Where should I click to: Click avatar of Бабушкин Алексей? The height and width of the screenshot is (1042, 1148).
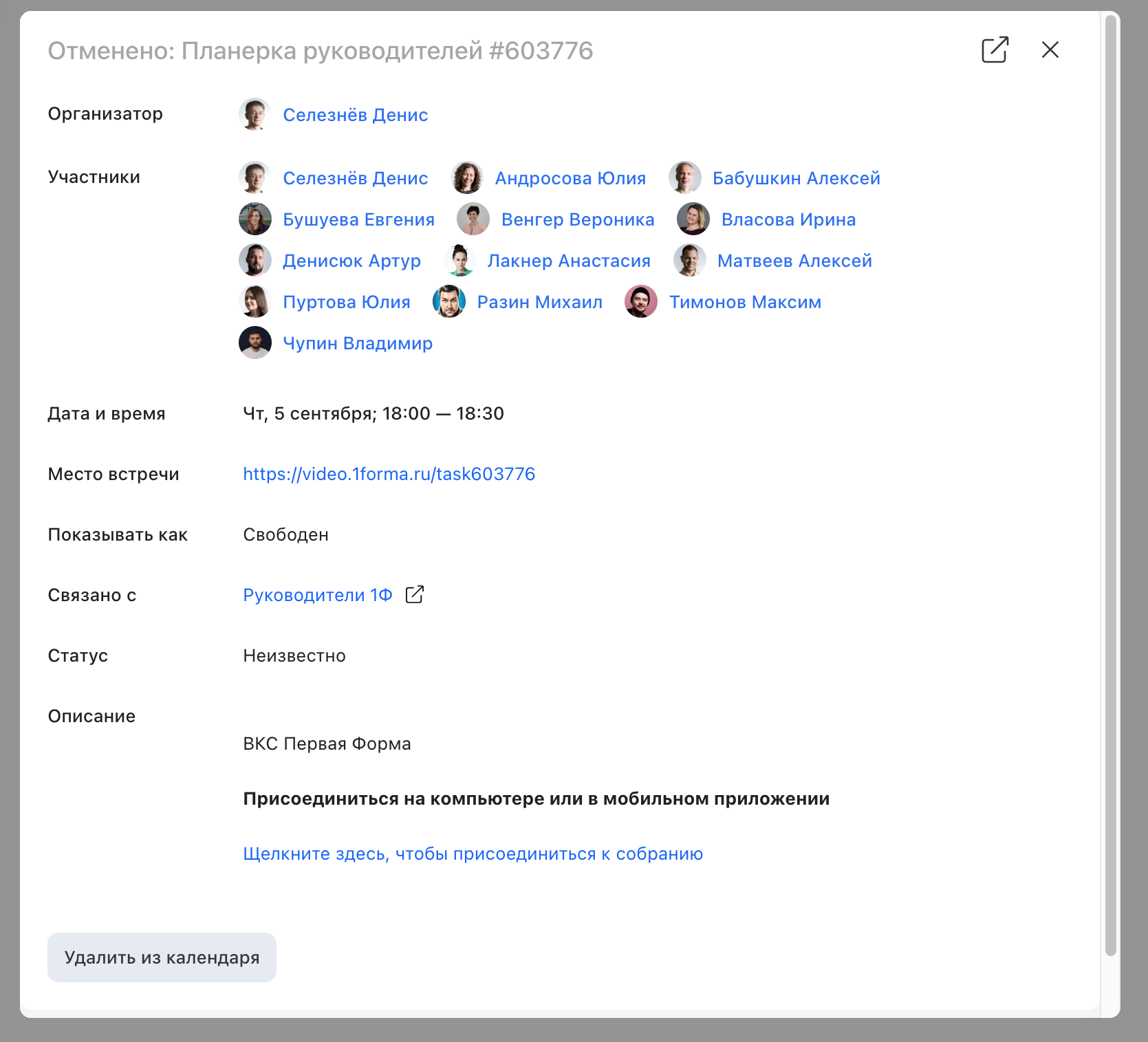click(x=685, y=177)
